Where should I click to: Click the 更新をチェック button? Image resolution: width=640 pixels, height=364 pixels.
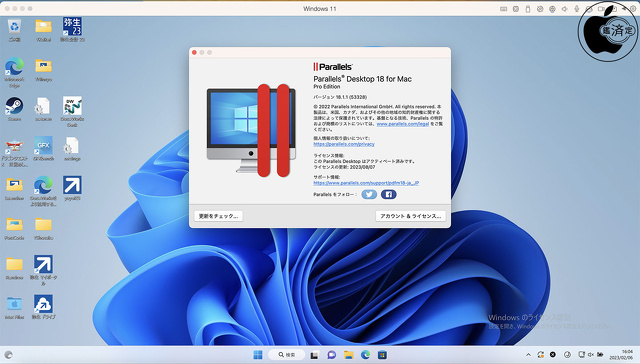218,216
